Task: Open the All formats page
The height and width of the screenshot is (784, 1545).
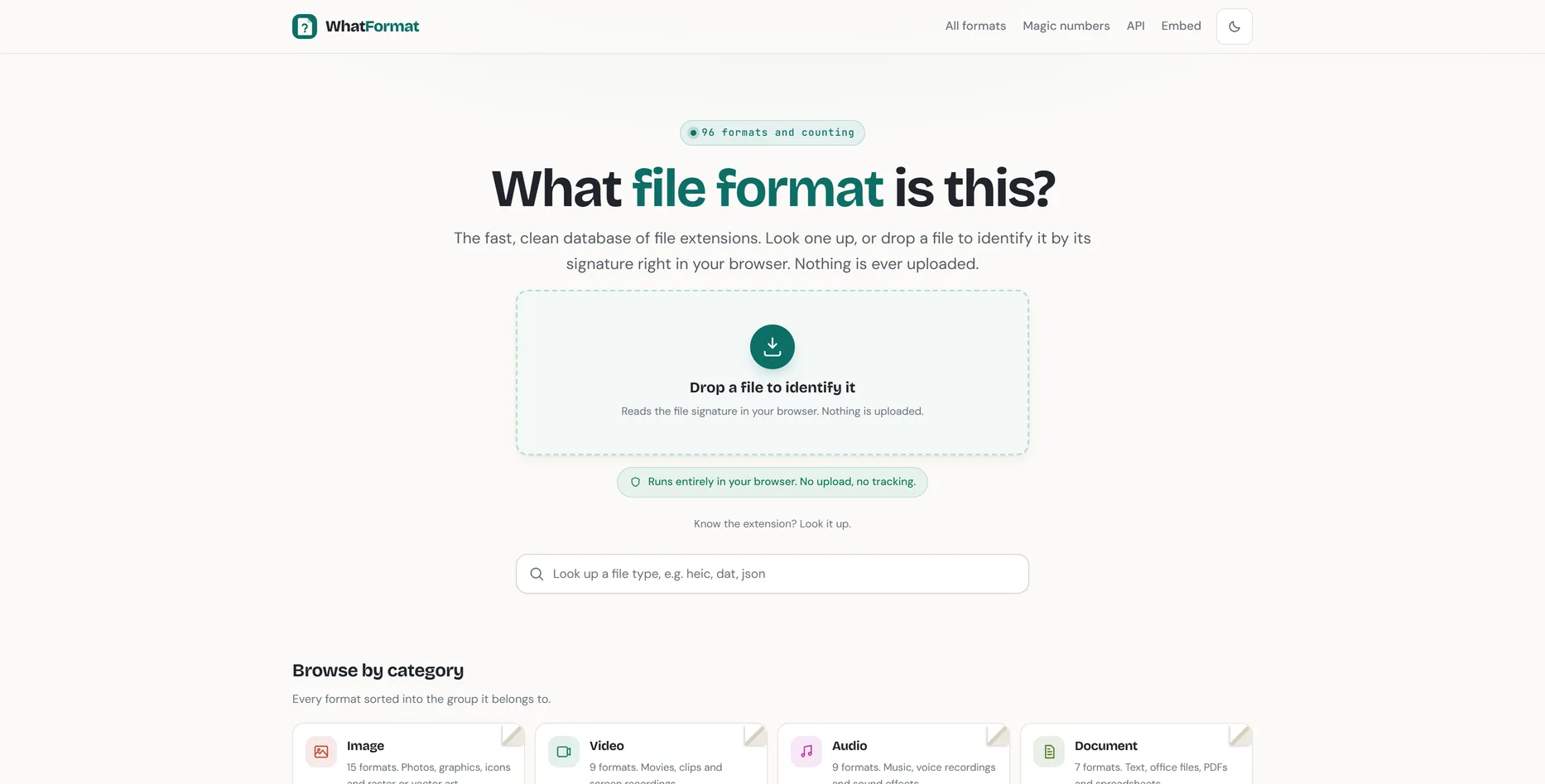Action: [x=975, y=26]
